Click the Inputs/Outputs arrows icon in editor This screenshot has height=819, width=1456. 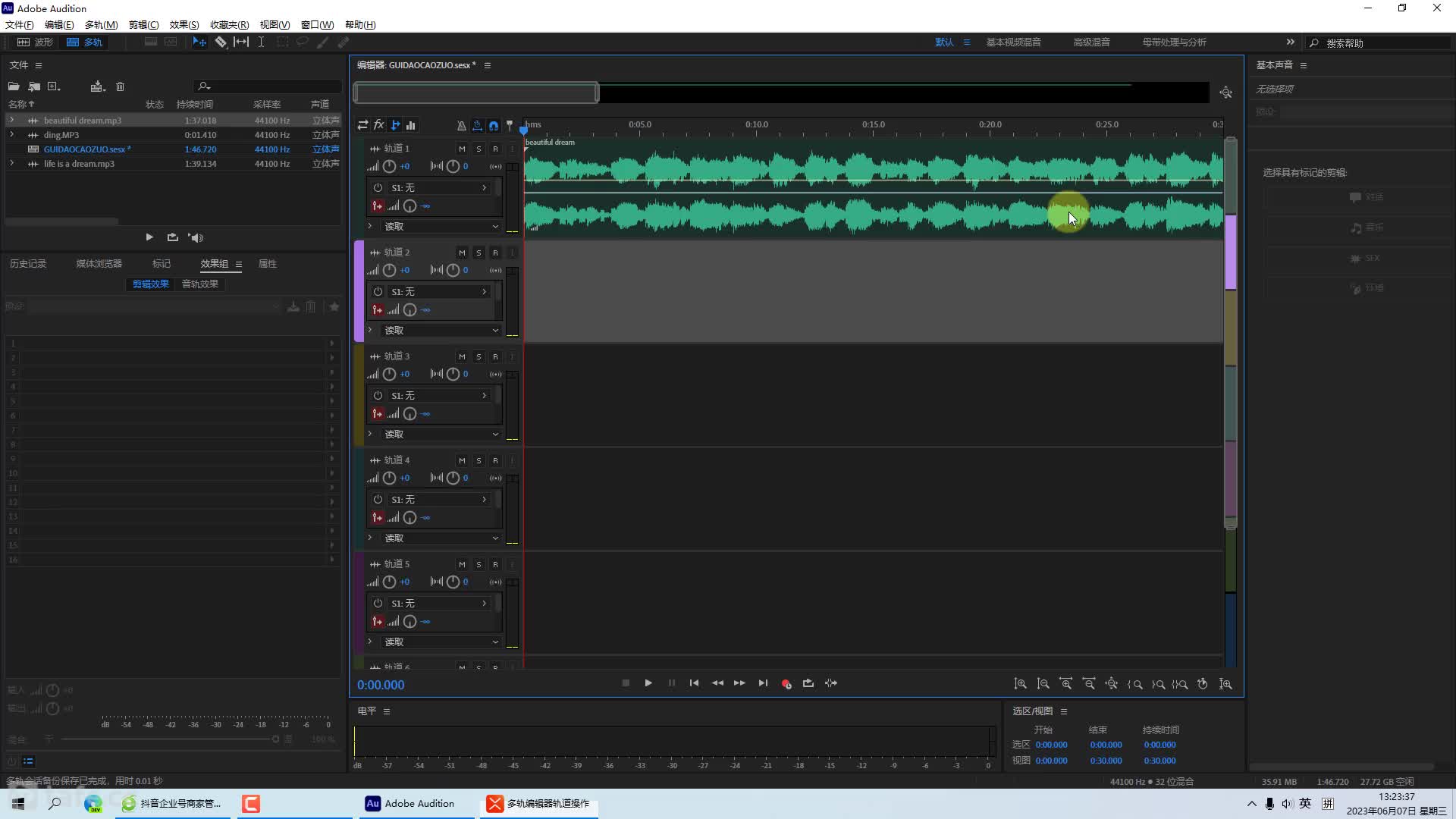[362, 125]
